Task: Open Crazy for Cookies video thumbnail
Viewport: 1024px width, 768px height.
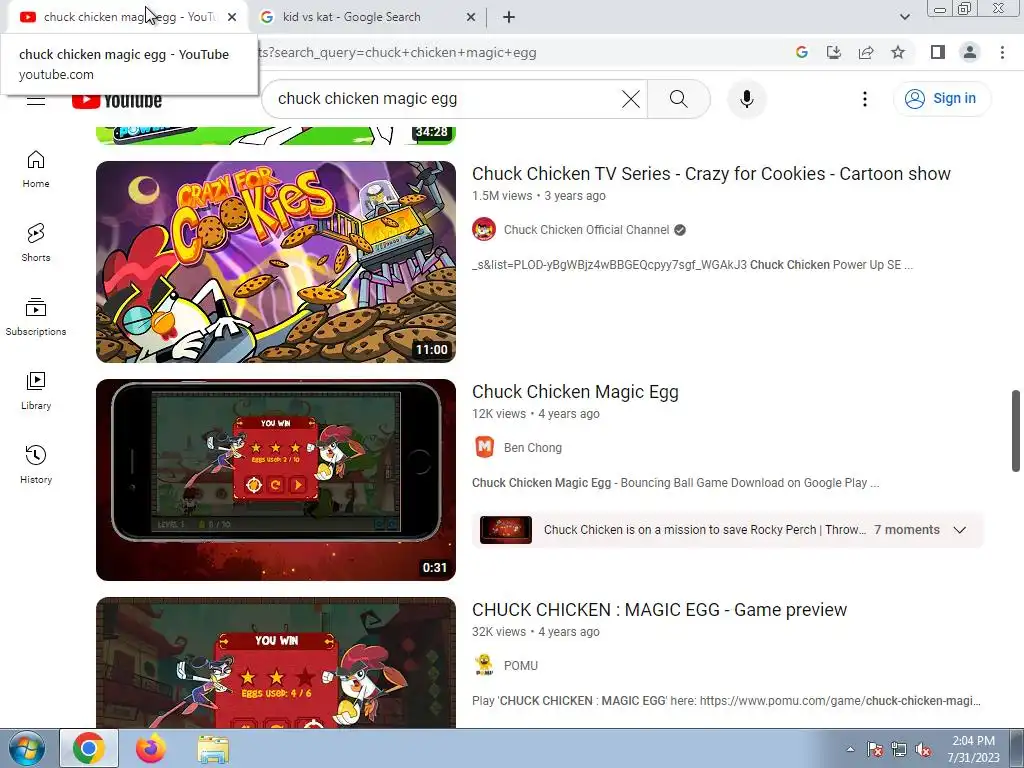Action: (x=276, y=262)
